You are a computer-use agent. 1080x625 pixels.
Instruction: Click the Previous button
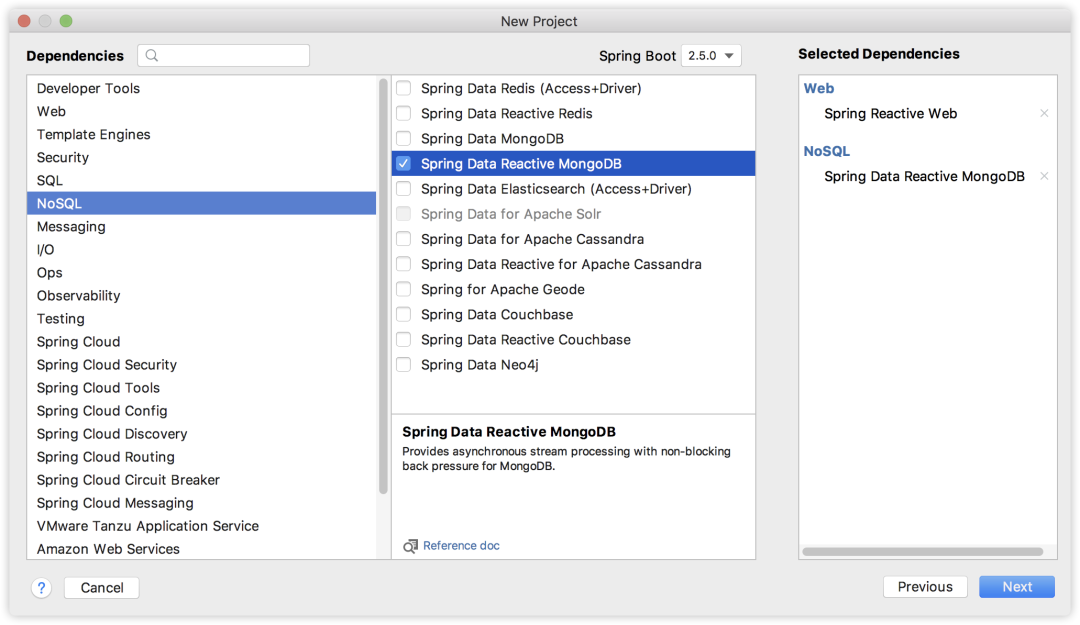coord(925,587)
